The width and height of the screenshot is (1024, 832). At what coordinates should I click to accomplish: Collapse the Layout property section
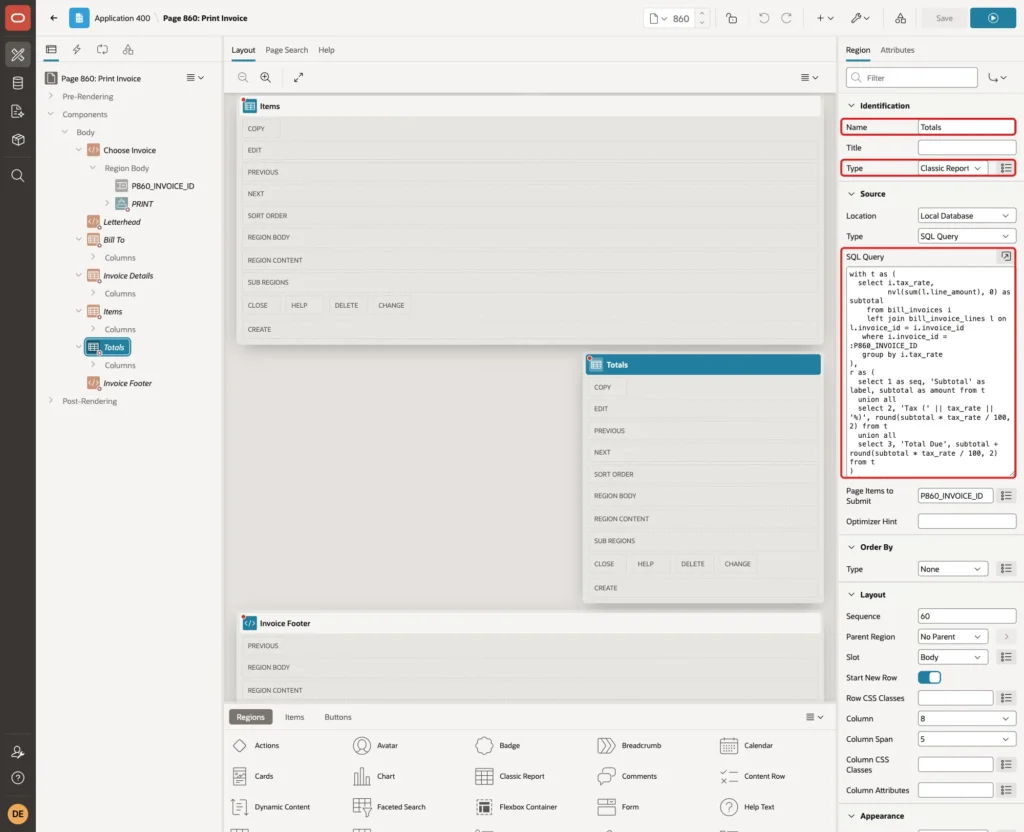click(851, 595)
